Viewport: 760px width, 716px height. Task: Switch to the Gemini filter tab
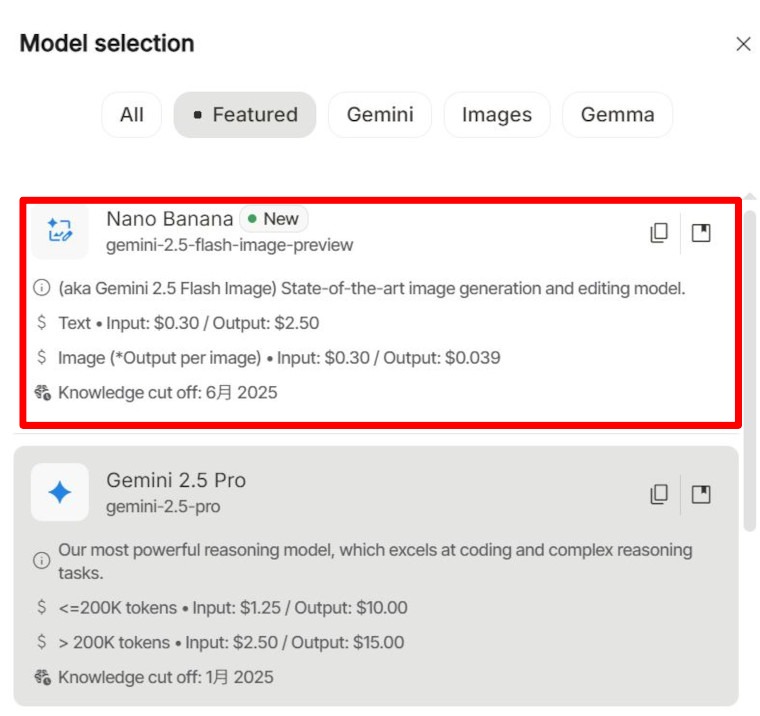[380, 115]
